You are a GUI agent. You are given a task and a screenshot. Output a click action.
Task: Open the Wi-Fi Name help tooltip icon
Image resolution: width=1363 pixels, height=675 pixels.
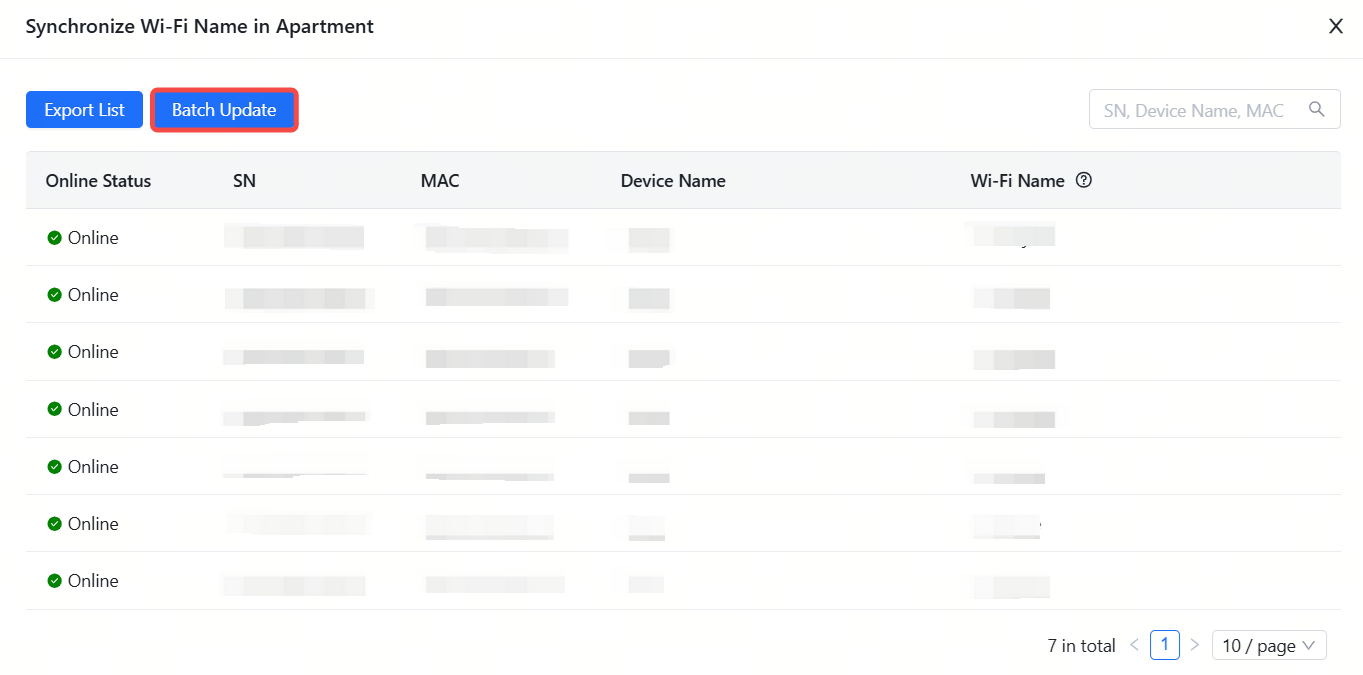click(x=1083, y=181)
